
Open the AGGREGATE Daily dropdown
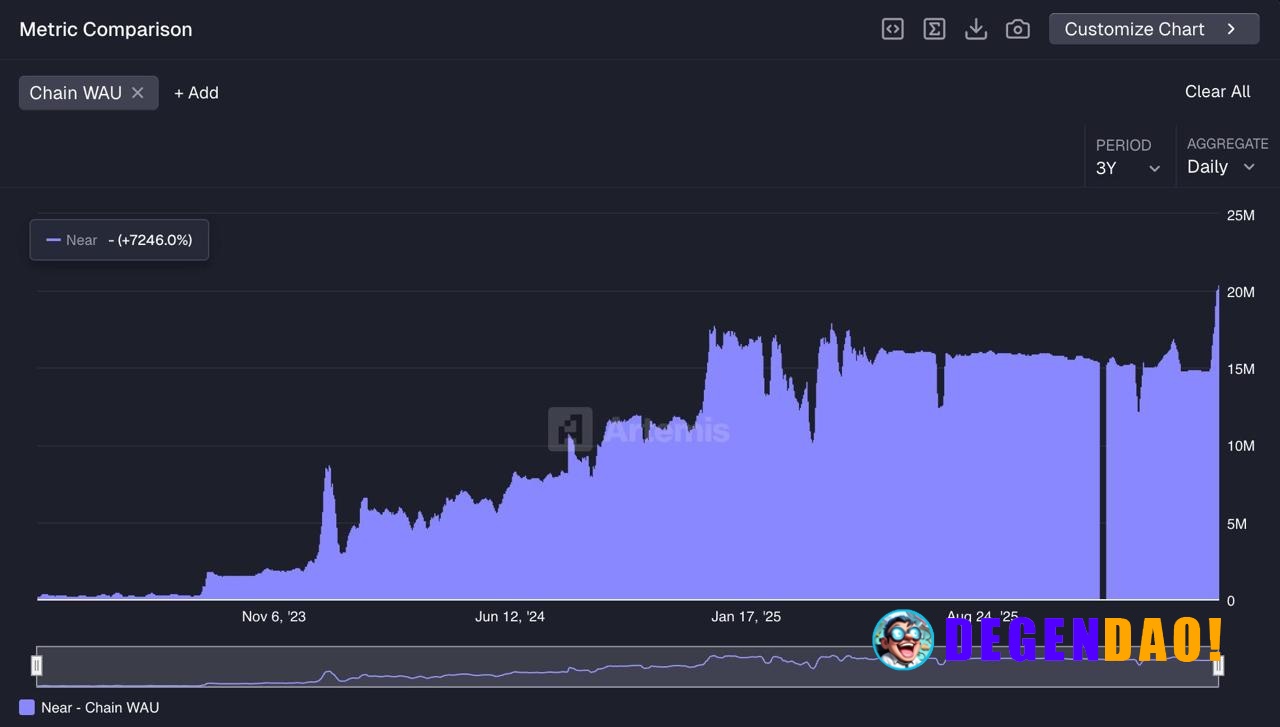[x=1222, y=167]
